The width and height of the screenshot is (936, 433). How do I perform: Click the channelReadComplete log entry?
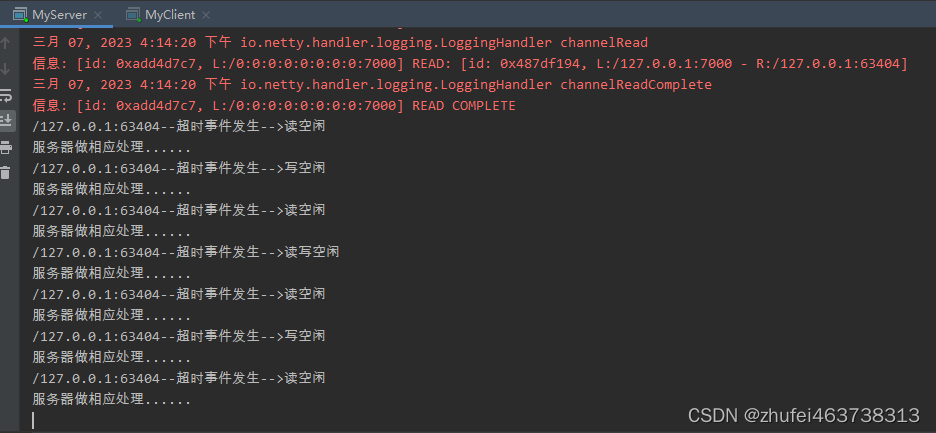[372, 85]
